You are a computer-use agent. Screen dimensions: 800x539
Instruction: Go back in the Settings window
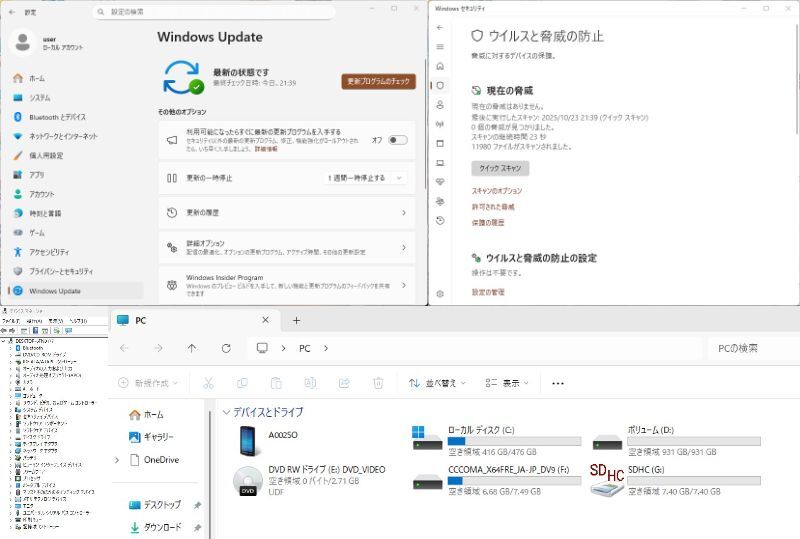click(x=12, y=12)
